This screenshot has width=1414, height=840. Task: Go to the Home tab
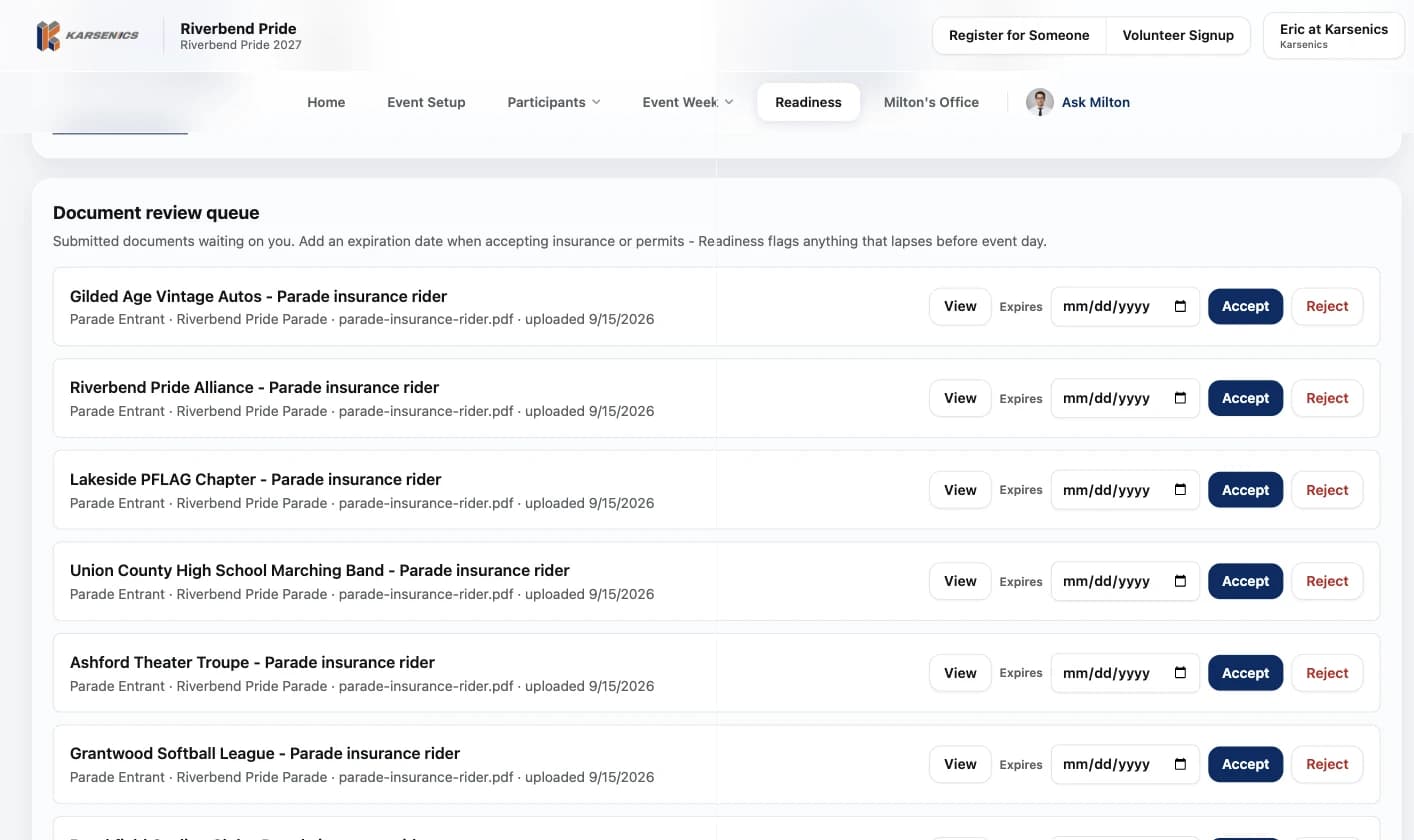(326, 102)
